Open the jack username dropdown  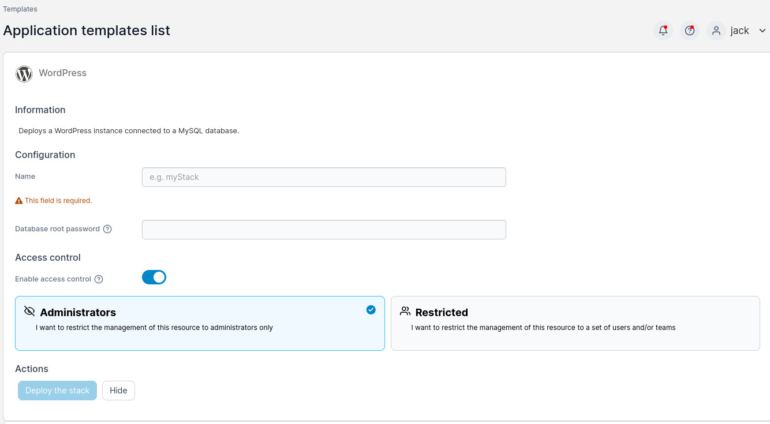point(739,31)
